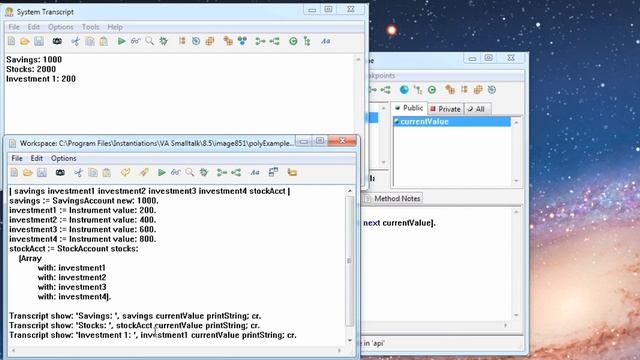This screenshot has width=640, height=360.
Task: Click the Workspace vertical scrollbar thumb
Action: point(349,261)
